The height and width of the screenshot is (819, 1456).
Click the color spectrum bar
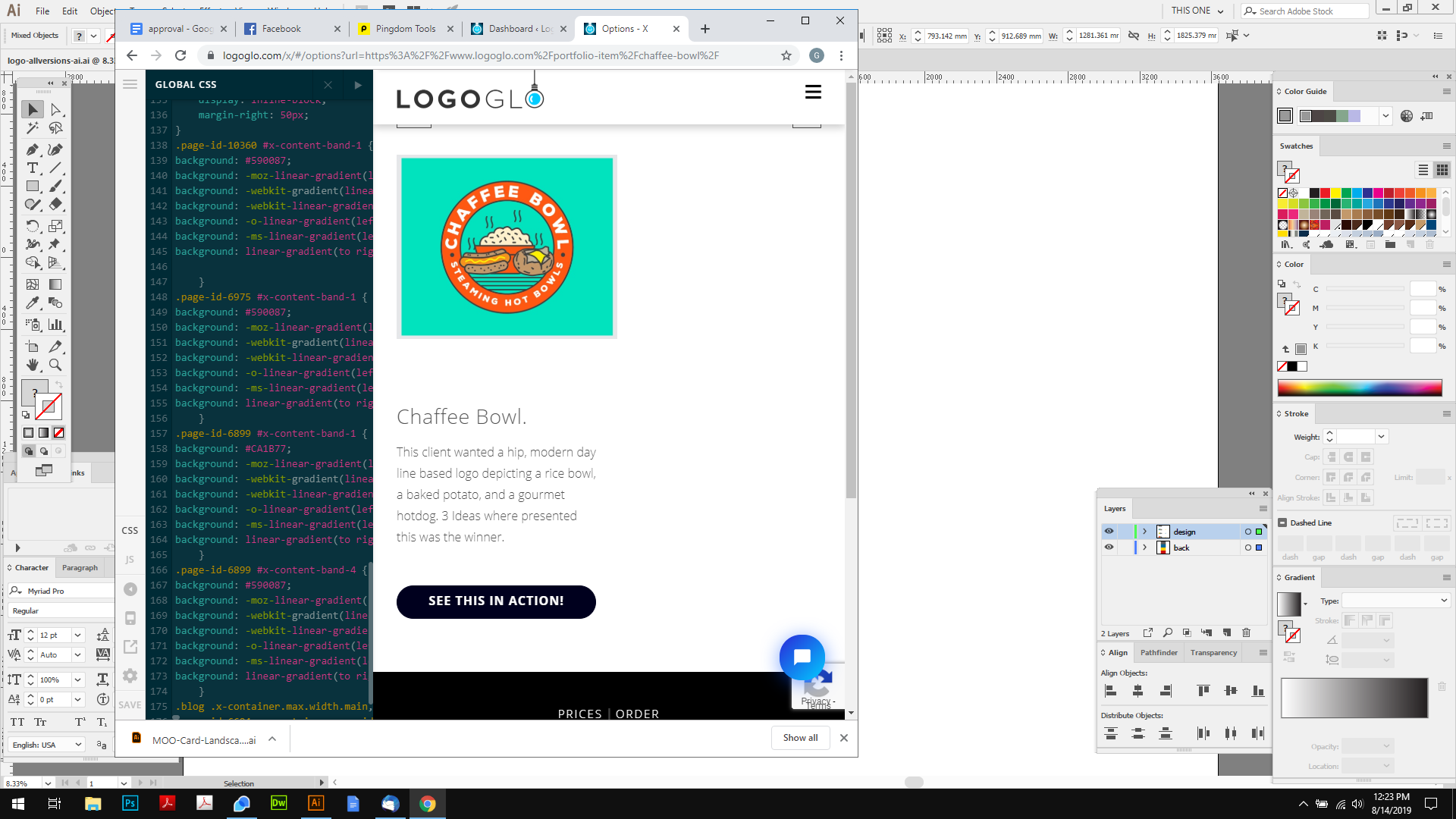point(1359,388)
